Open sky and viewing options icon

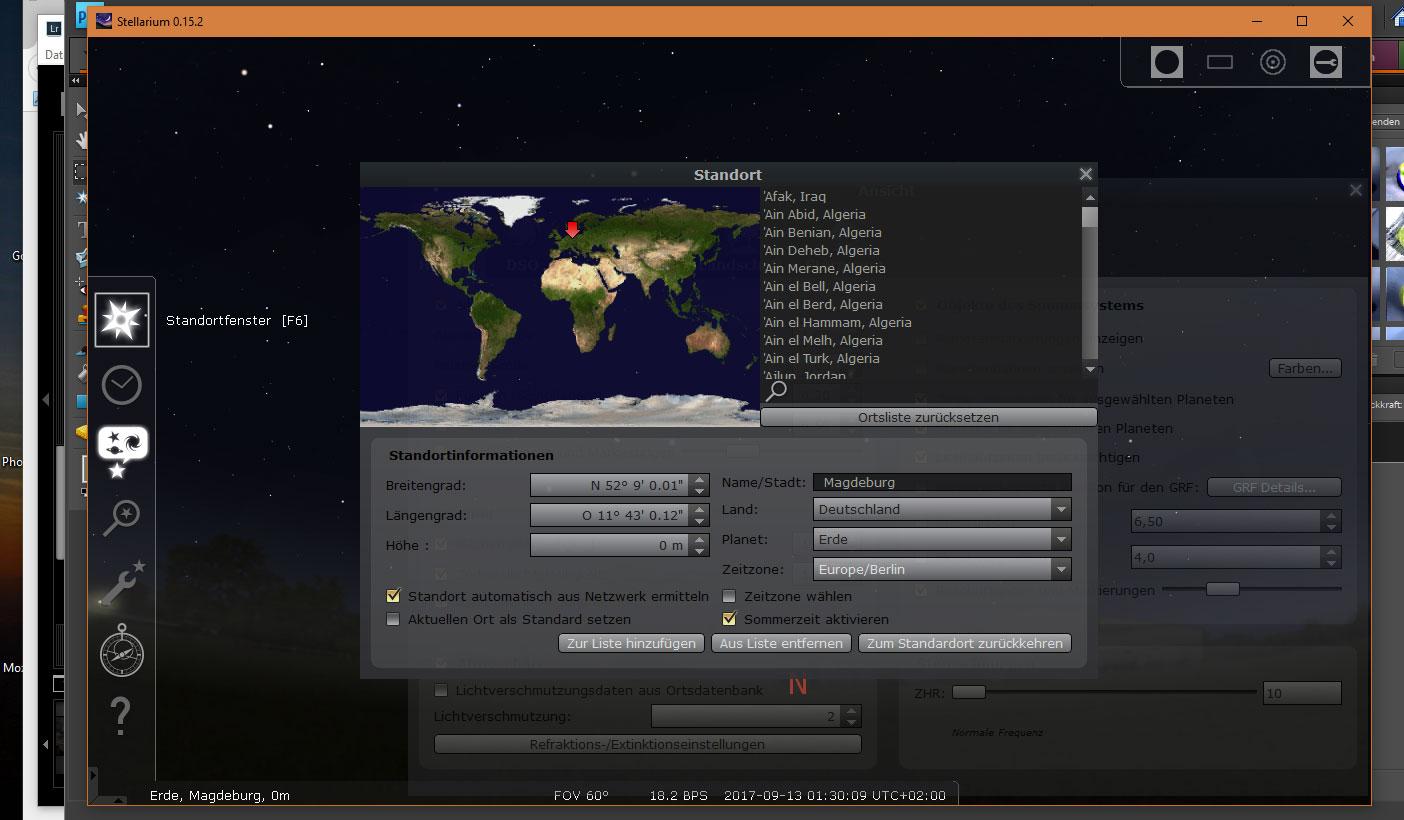[x=122, y=445]
